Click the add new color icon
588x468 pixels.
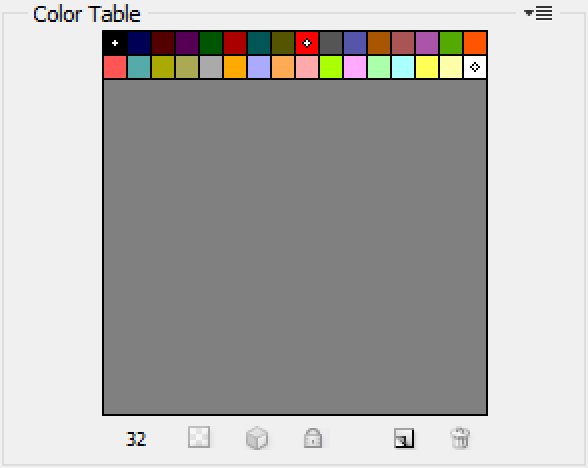point(404,438)
